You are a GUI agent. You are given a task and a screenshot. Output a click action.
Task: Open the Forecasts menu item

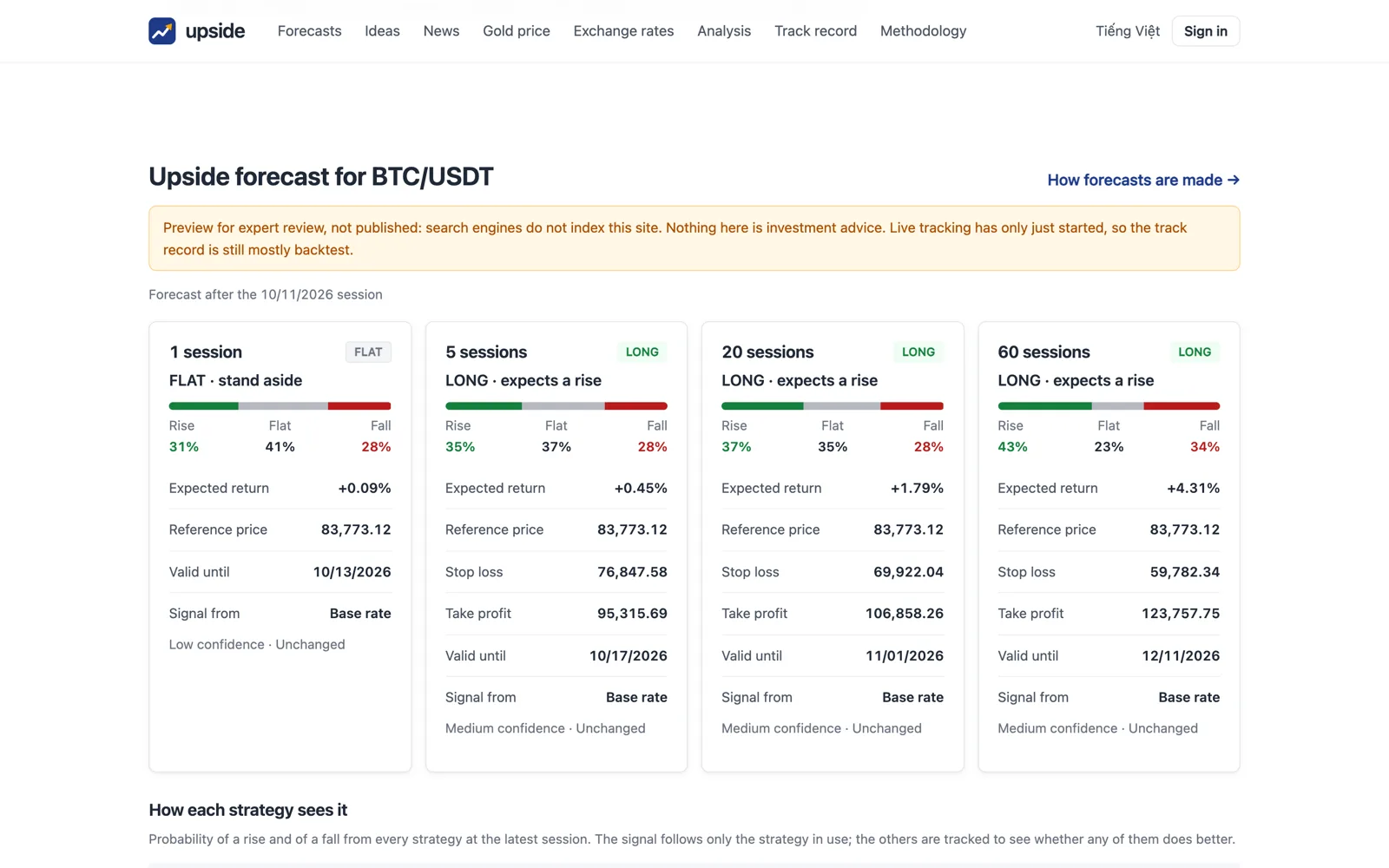pyautogui.click(x=309, y=31)
